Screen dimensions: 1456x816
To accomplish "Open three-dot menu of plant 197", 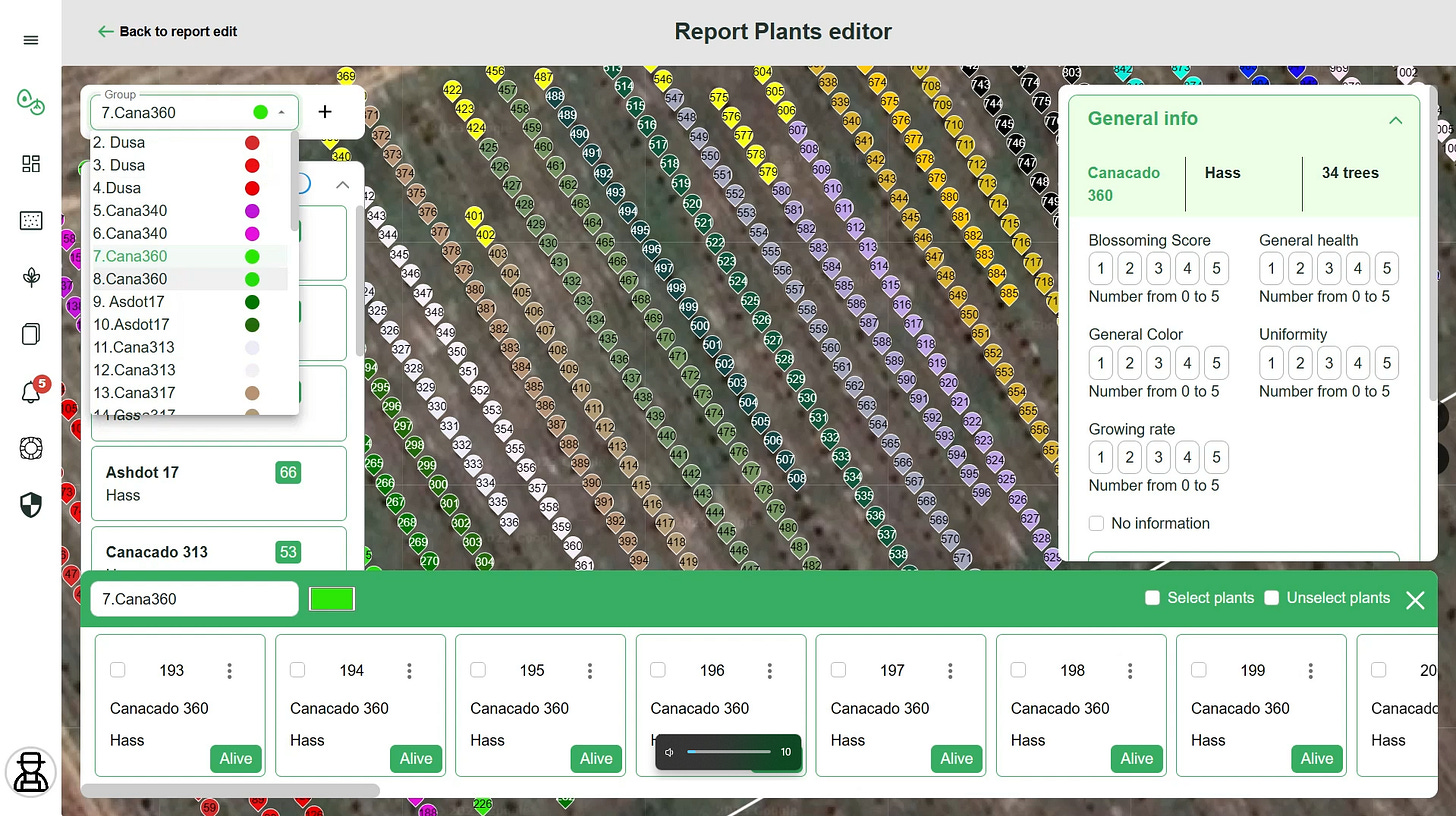I will click(x=950, y=670).
